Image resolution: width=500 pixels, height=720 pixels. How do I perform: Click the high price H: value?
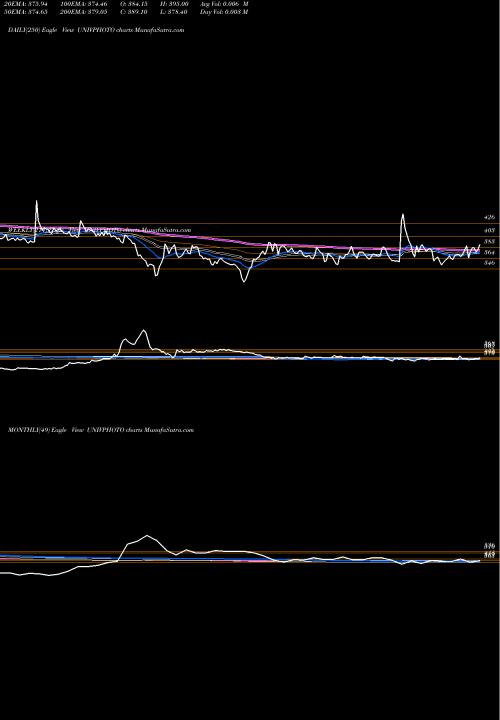click(175, 3)
